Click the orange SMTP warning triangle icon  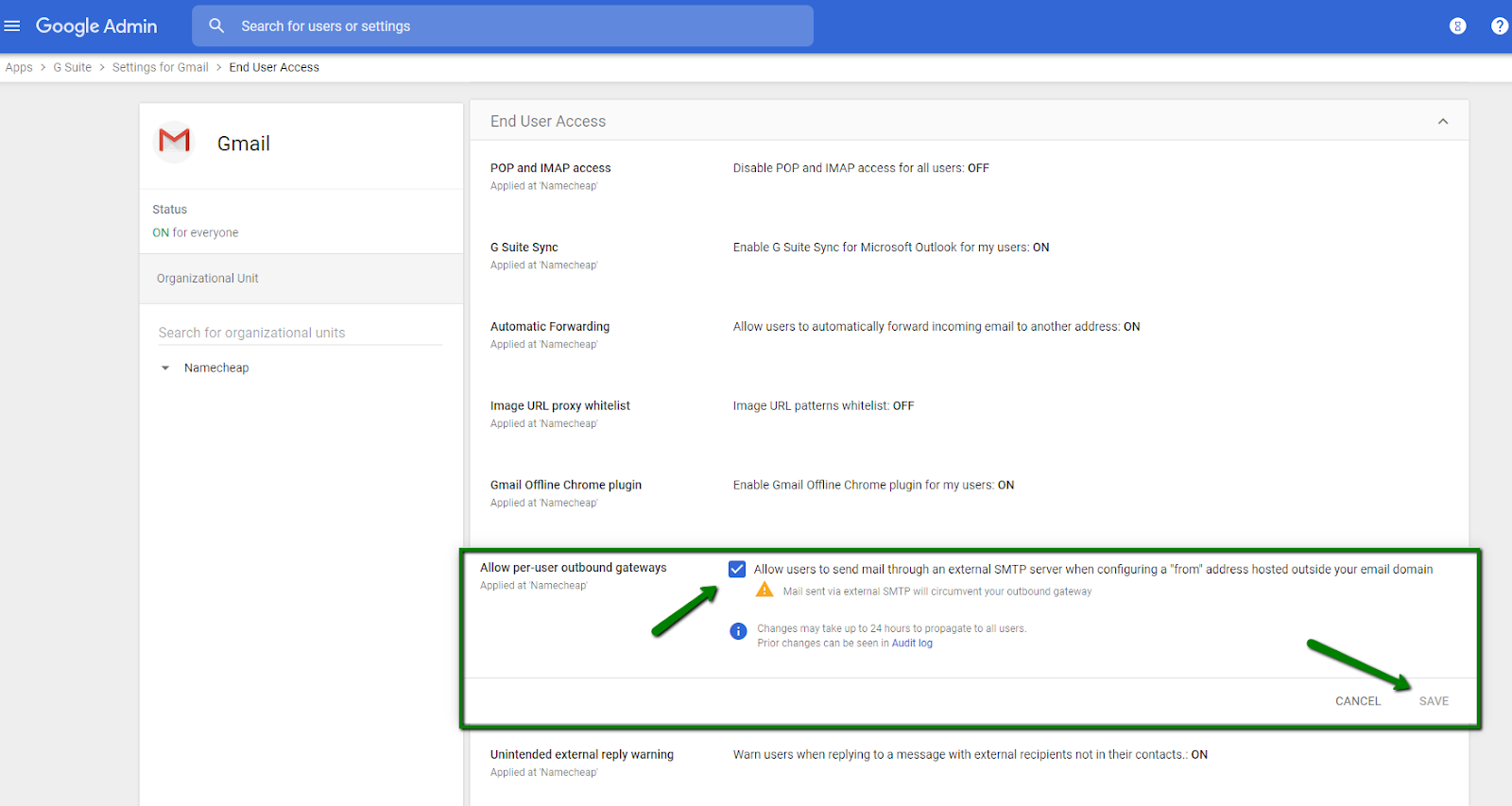[765, 590]
